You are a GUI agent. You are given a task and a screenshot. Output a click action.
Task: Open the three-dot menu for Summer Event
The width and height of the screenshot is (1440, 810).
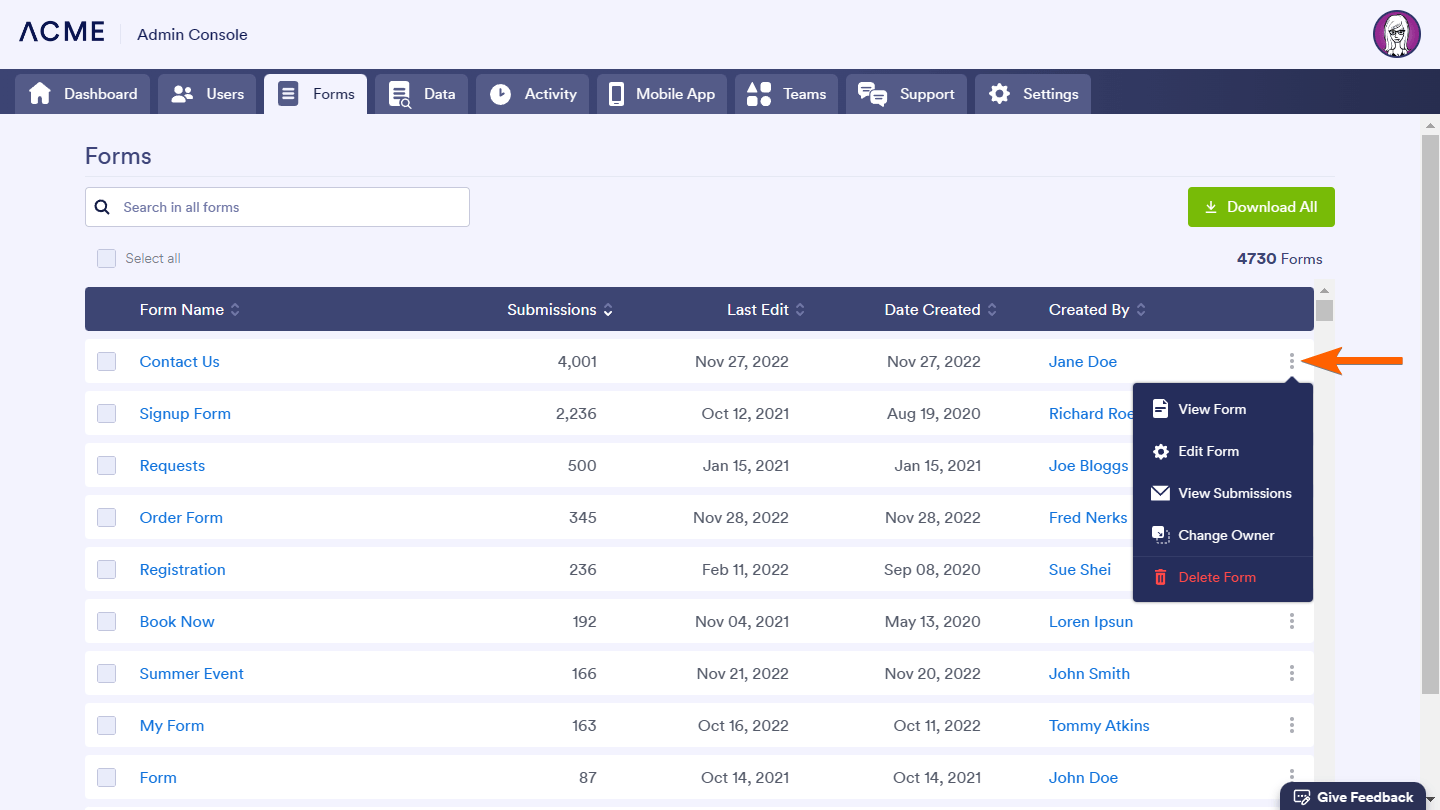coord(1291,673)
